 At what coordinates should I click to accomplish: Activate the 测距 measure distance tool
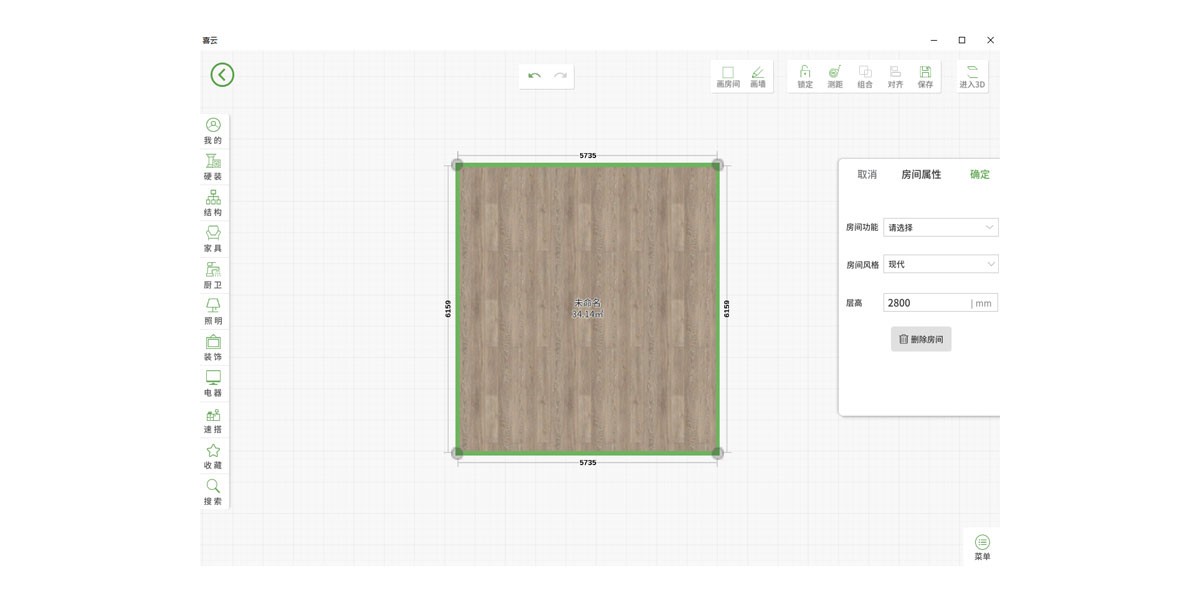[x=835, y=77]
